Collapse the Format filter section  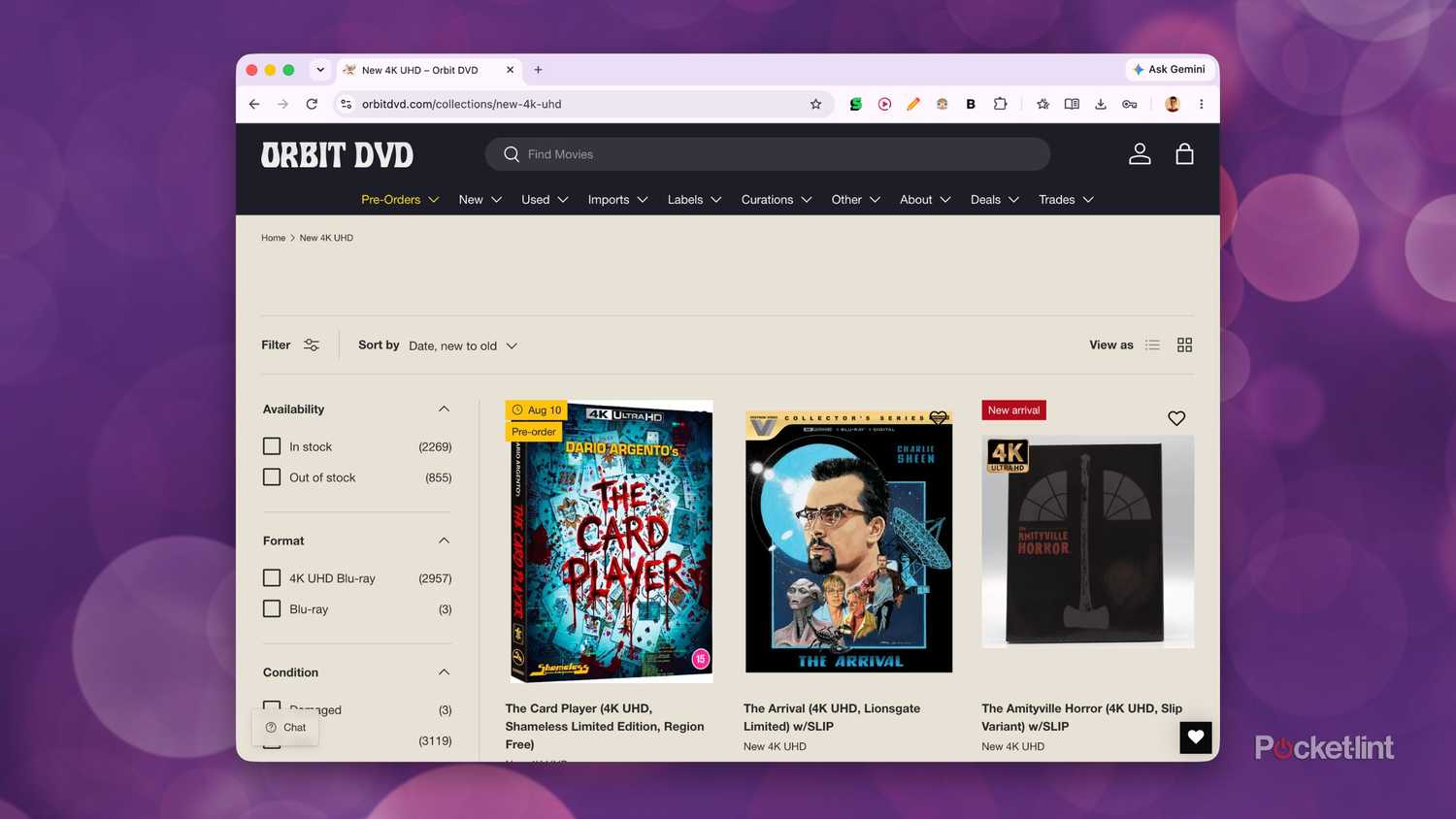[x=444, y=541]
